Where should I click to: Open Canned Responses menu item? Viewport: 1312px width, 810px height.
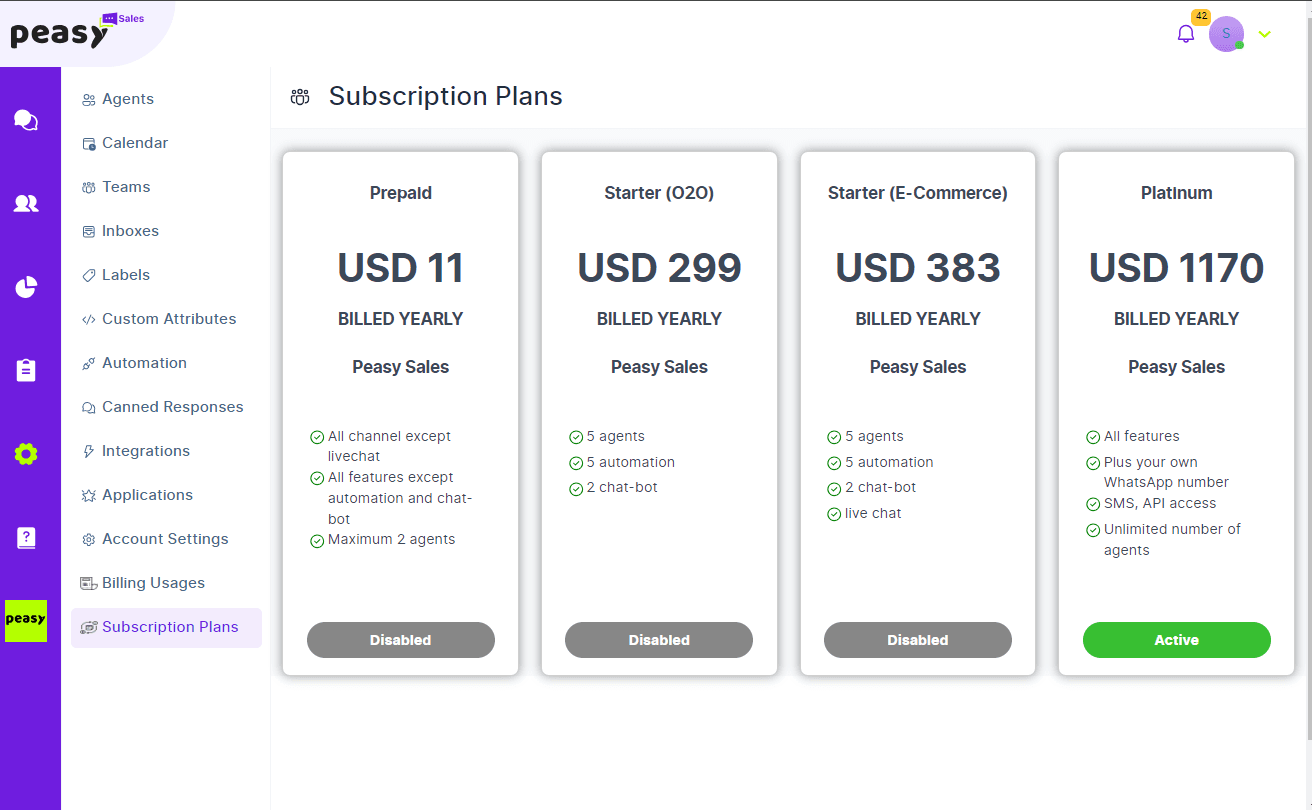(172, 407)
